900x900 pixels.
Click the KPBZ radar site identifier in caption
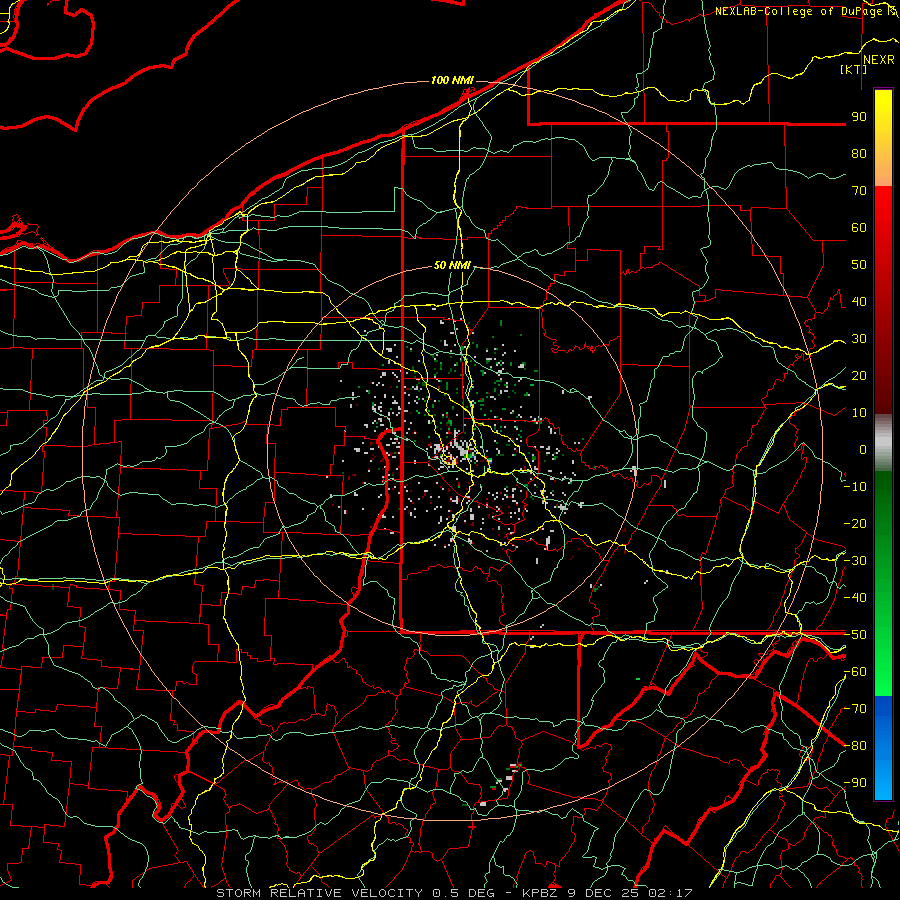[x=540, y=893]
